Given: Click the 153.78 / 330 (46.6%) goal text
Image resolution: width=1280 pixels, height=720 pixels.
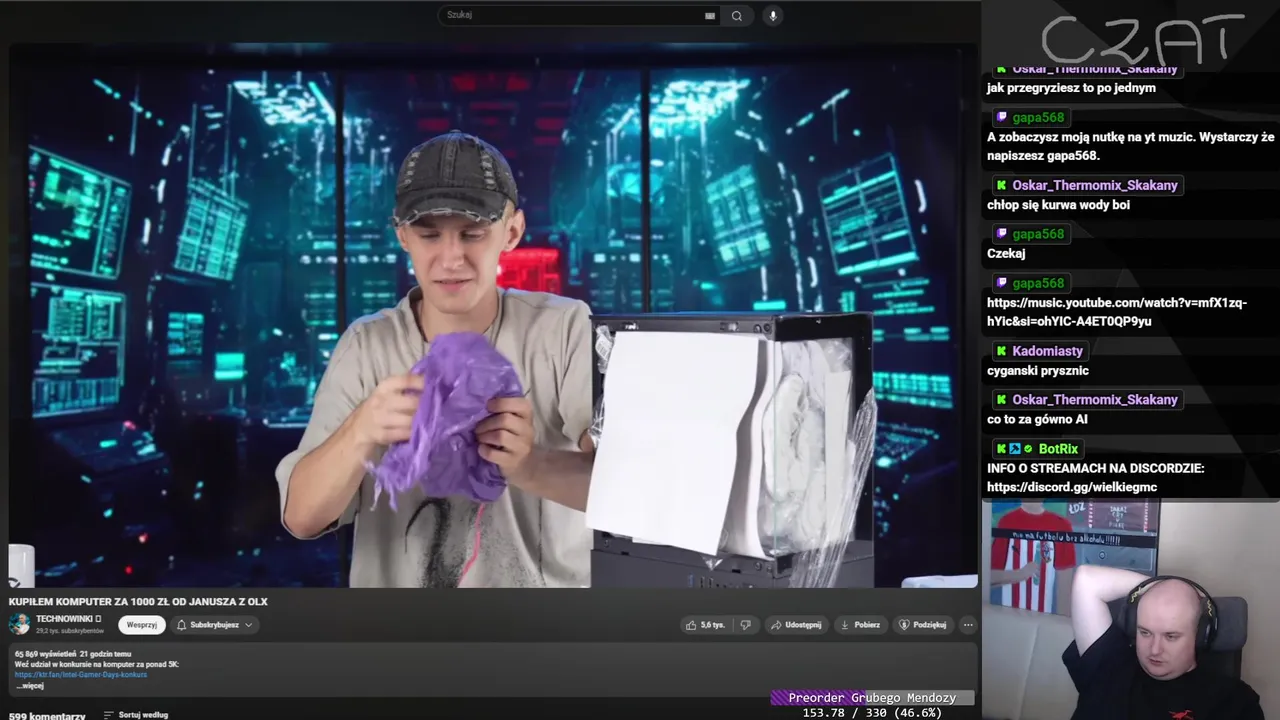Looking at the screenshot, I should coord(872,713).
